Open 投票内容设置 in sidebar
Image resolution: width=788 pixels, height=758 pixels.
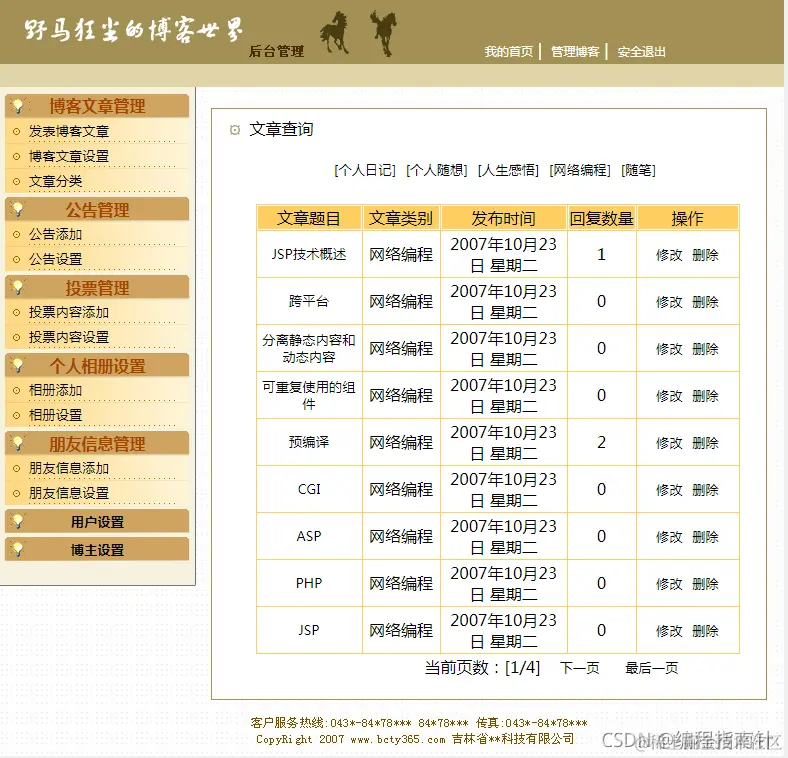(69, 337)
